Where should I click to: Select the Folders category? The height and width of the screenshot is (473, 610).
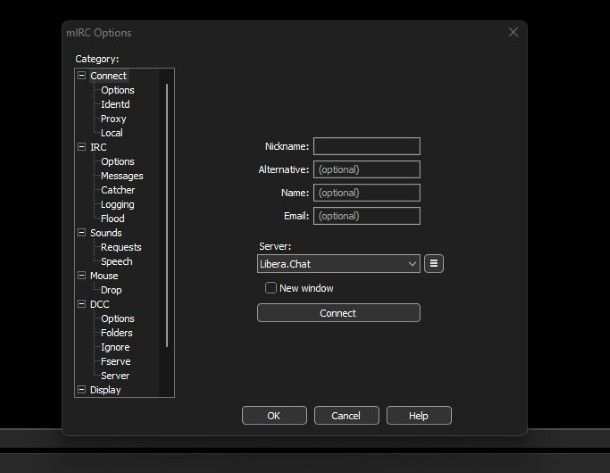(116, 333)
